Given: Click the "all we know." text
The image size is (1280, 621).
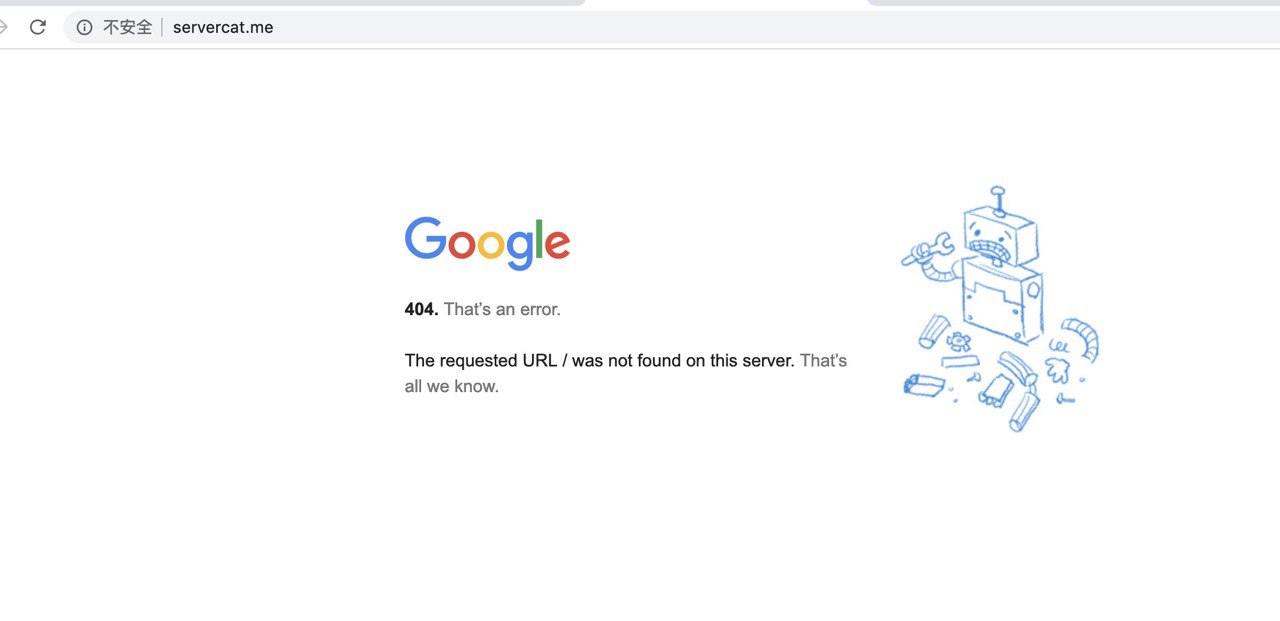Looking at the screenshot, I should (451, 386).
